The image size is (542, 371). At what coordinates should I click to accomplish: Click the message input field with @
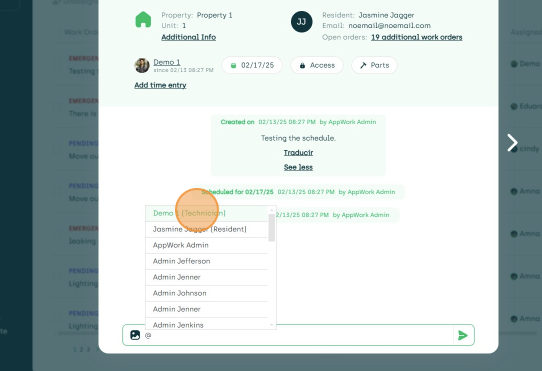point(297,335)
